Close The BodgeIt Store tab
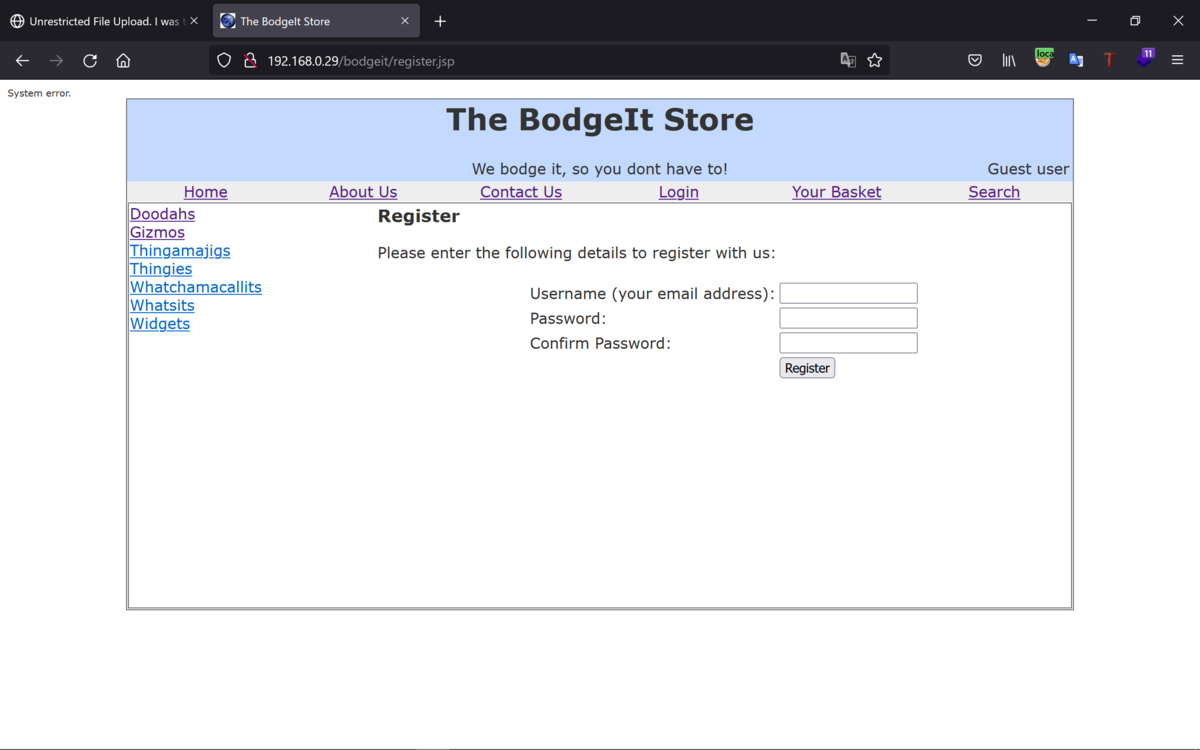1200x750 pixels. [x=405, y=21]
